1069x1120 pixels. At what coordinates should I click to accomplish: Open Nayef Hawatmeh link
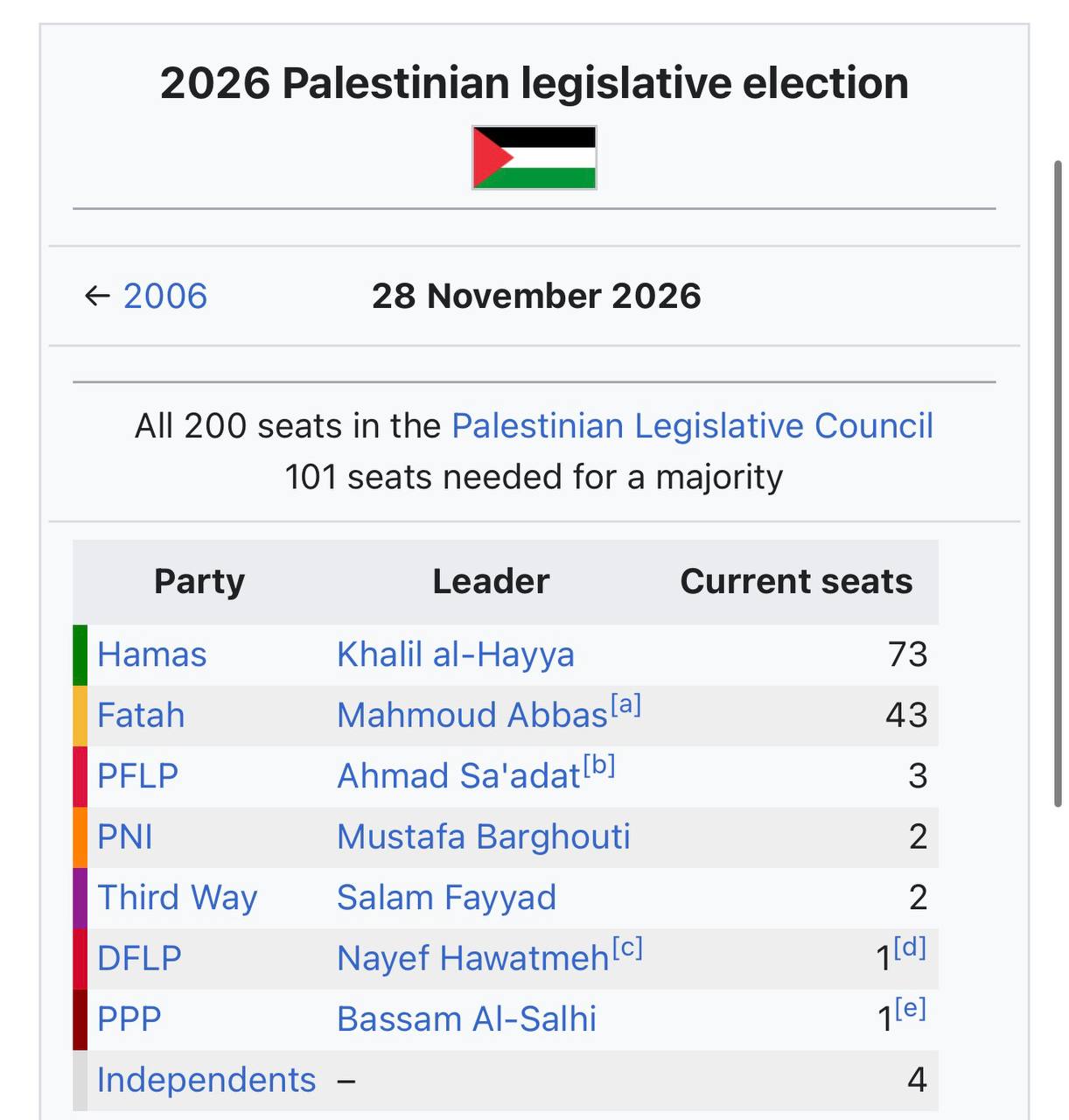point(473,959)
